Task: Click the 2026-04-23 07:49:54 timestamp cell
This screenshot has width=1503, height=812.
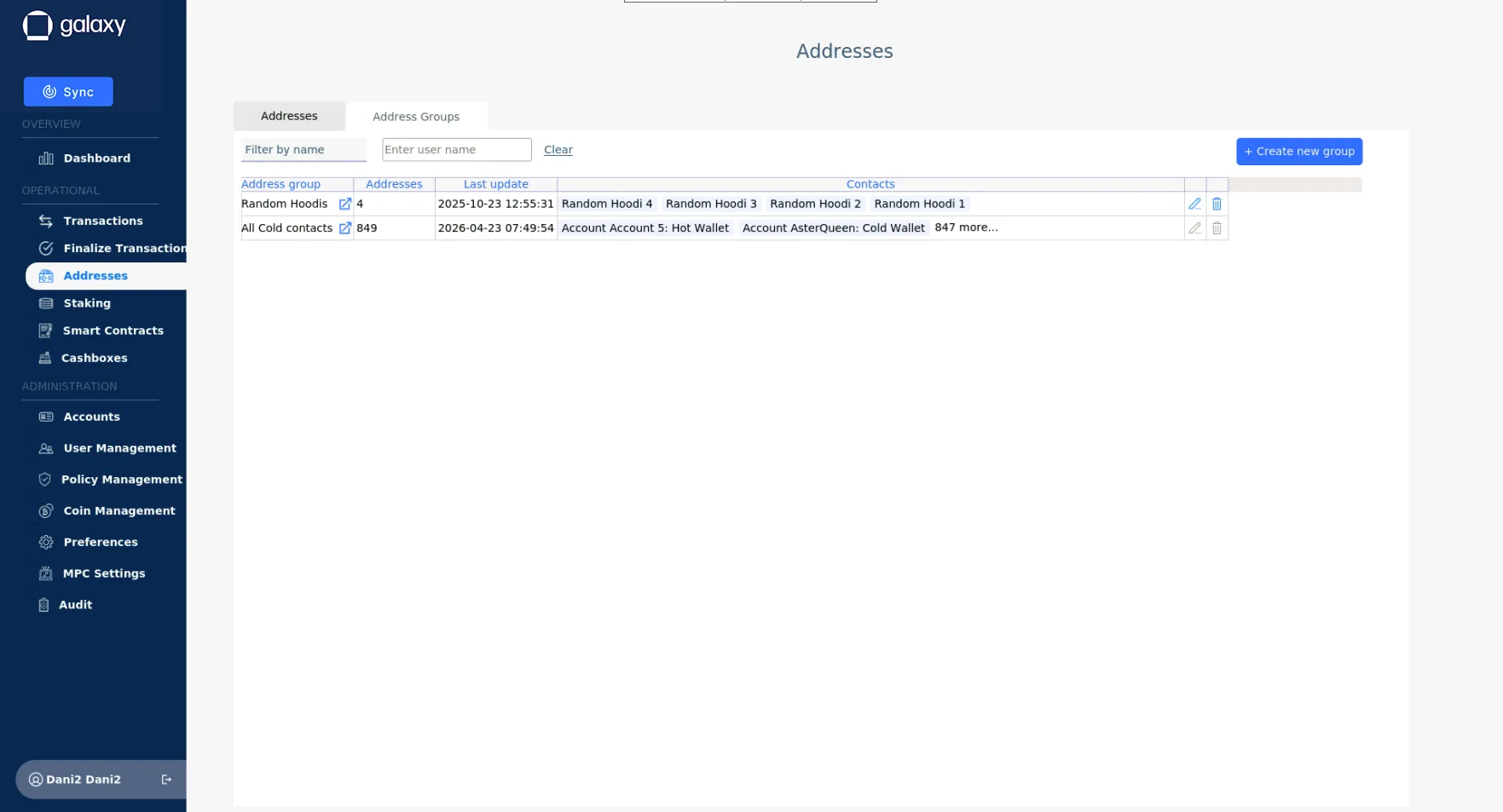Action: click(x=496, y=228)
